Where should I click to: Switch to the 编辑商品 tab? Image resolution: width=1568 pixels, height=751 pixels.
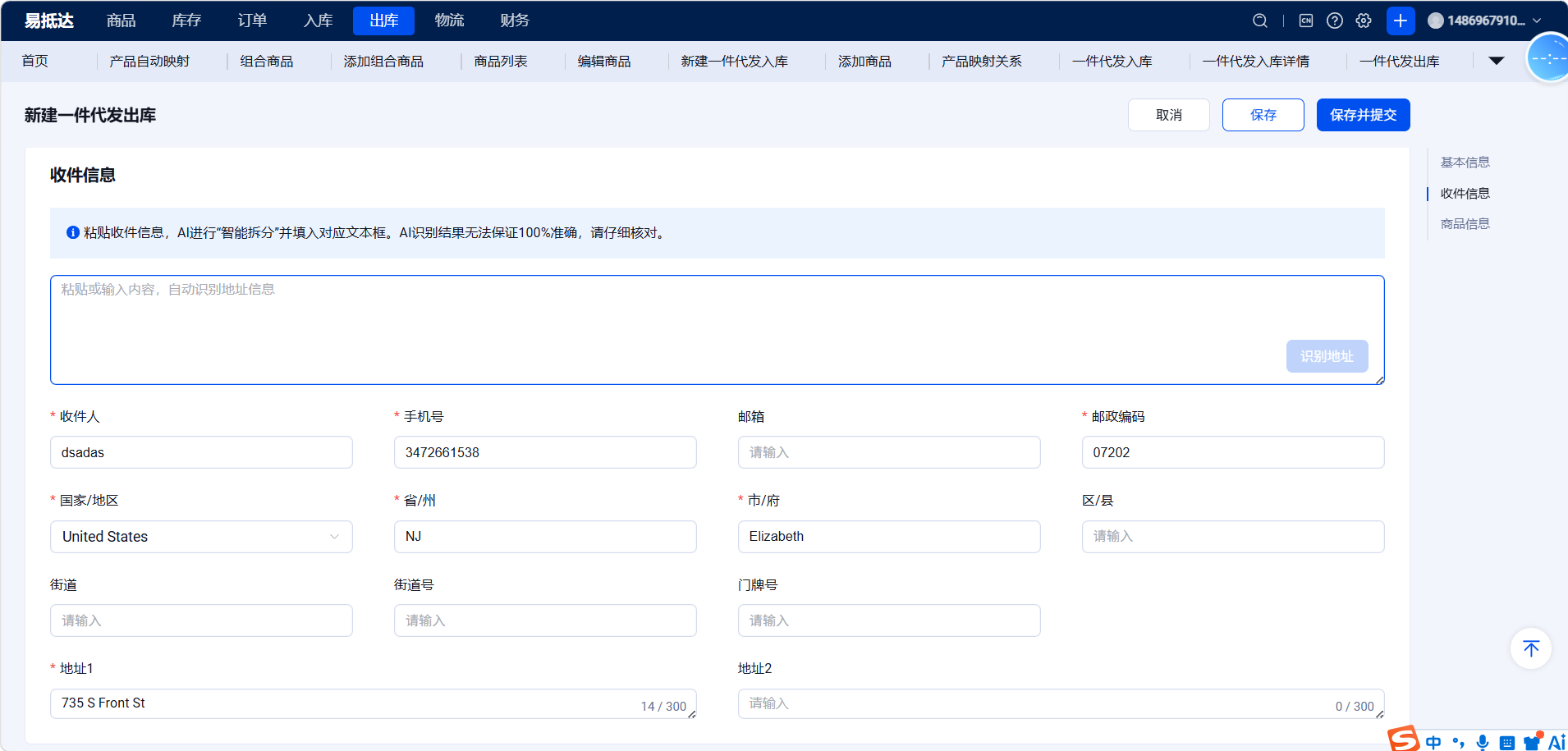click(604, 61)
